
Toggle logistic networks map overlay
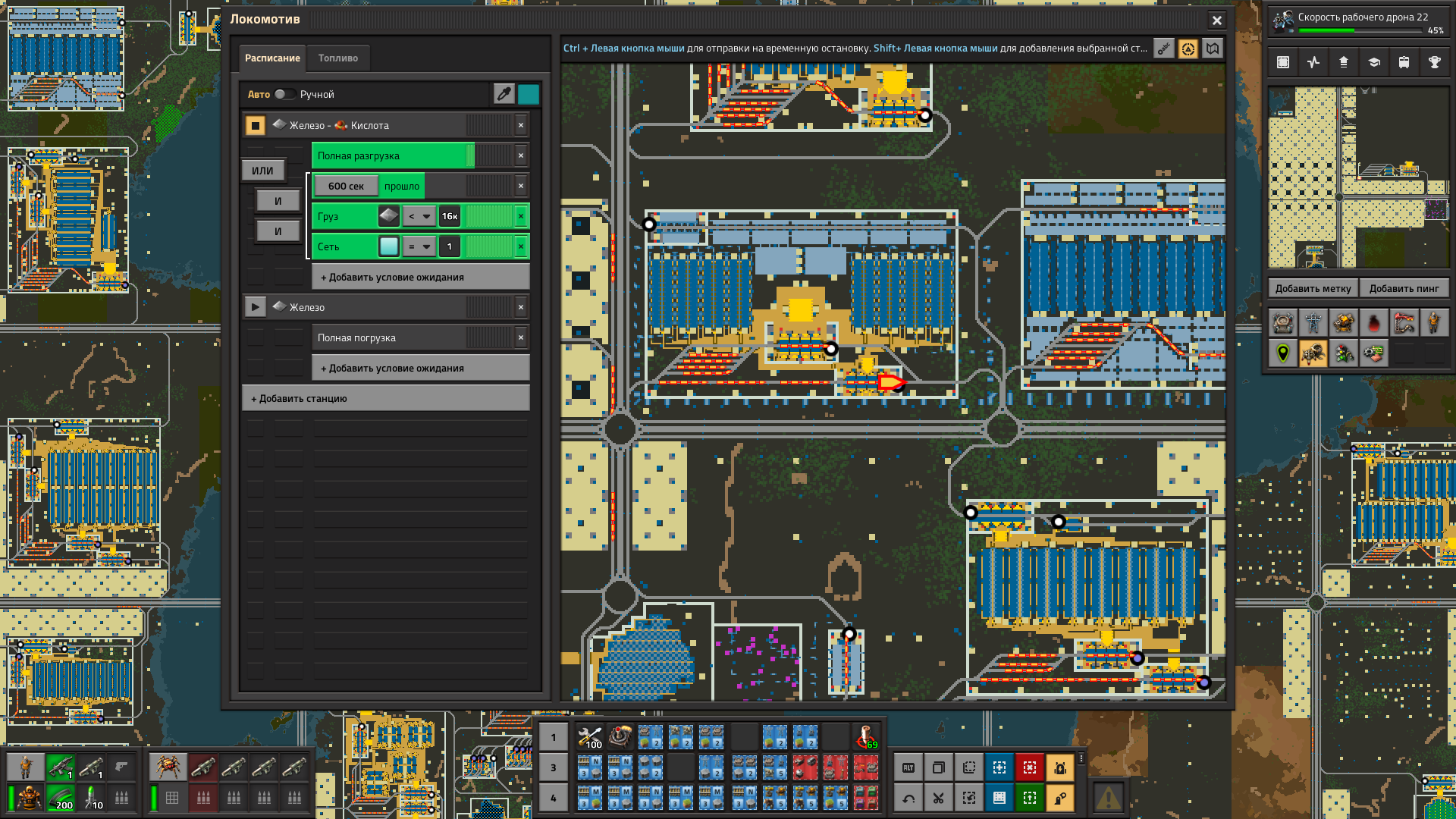[1283, 323]
